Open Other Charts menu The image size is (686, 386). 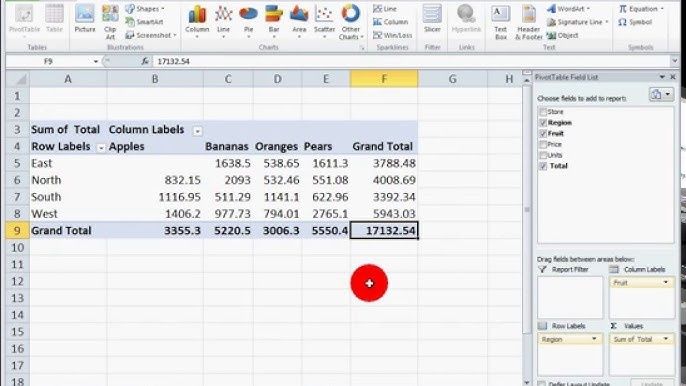[351, 22]
